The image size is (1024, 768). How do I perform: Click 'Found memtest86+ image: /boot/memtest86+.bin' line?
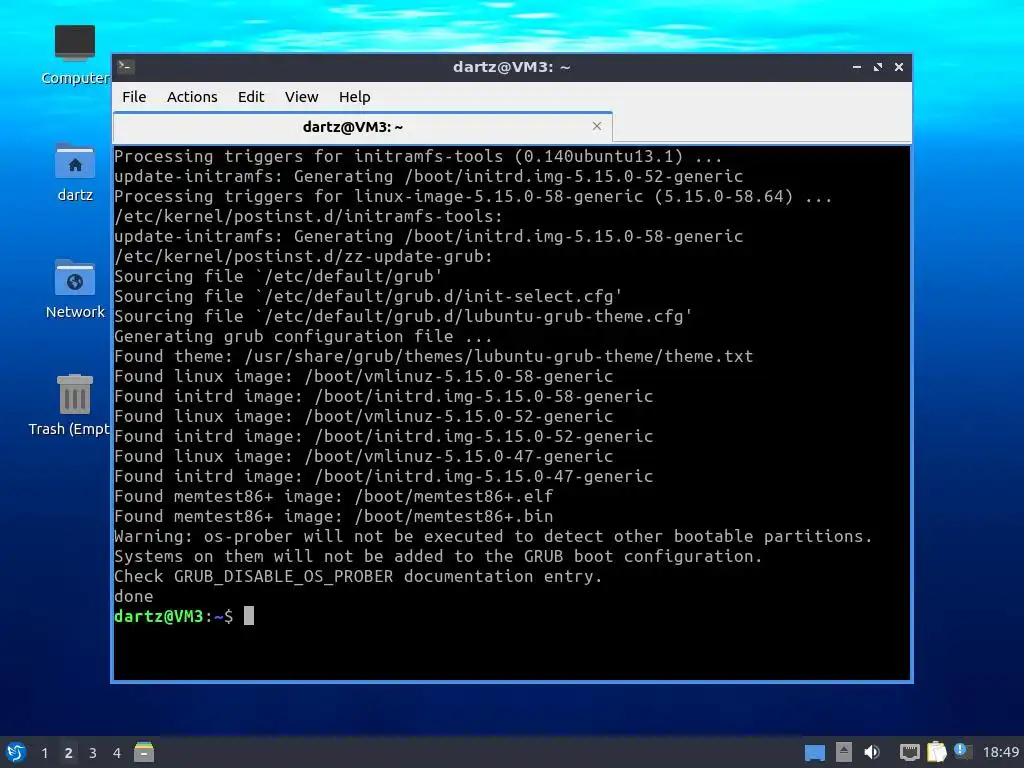click(334, 517)
